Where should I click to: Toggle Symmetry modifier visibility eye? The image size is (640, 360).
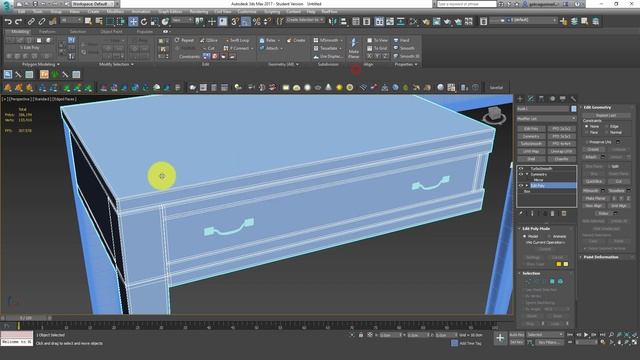(x=521, y=174)
